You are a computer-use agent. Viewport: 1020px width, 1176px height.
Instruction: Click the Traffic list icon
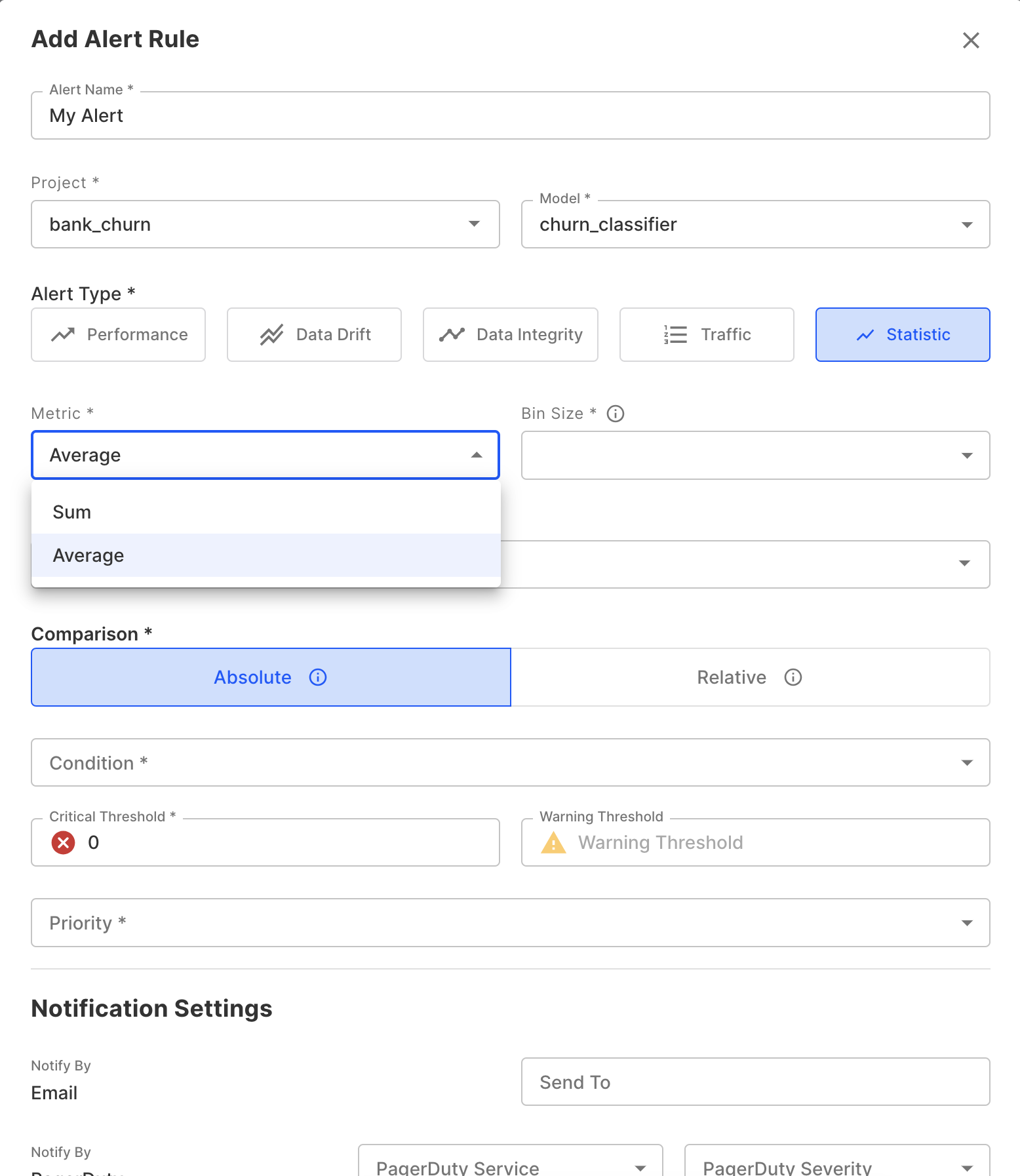[675, 335]
